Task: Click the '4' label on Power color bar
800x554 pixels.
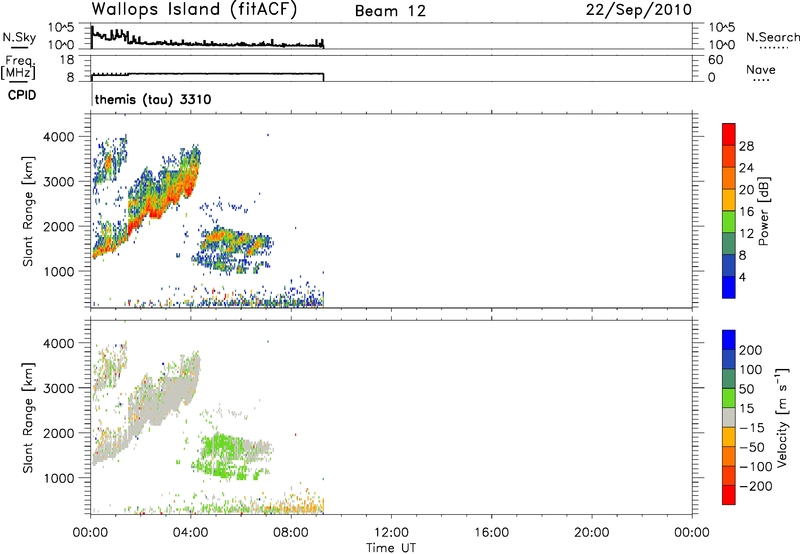Action: coord(742,277)
